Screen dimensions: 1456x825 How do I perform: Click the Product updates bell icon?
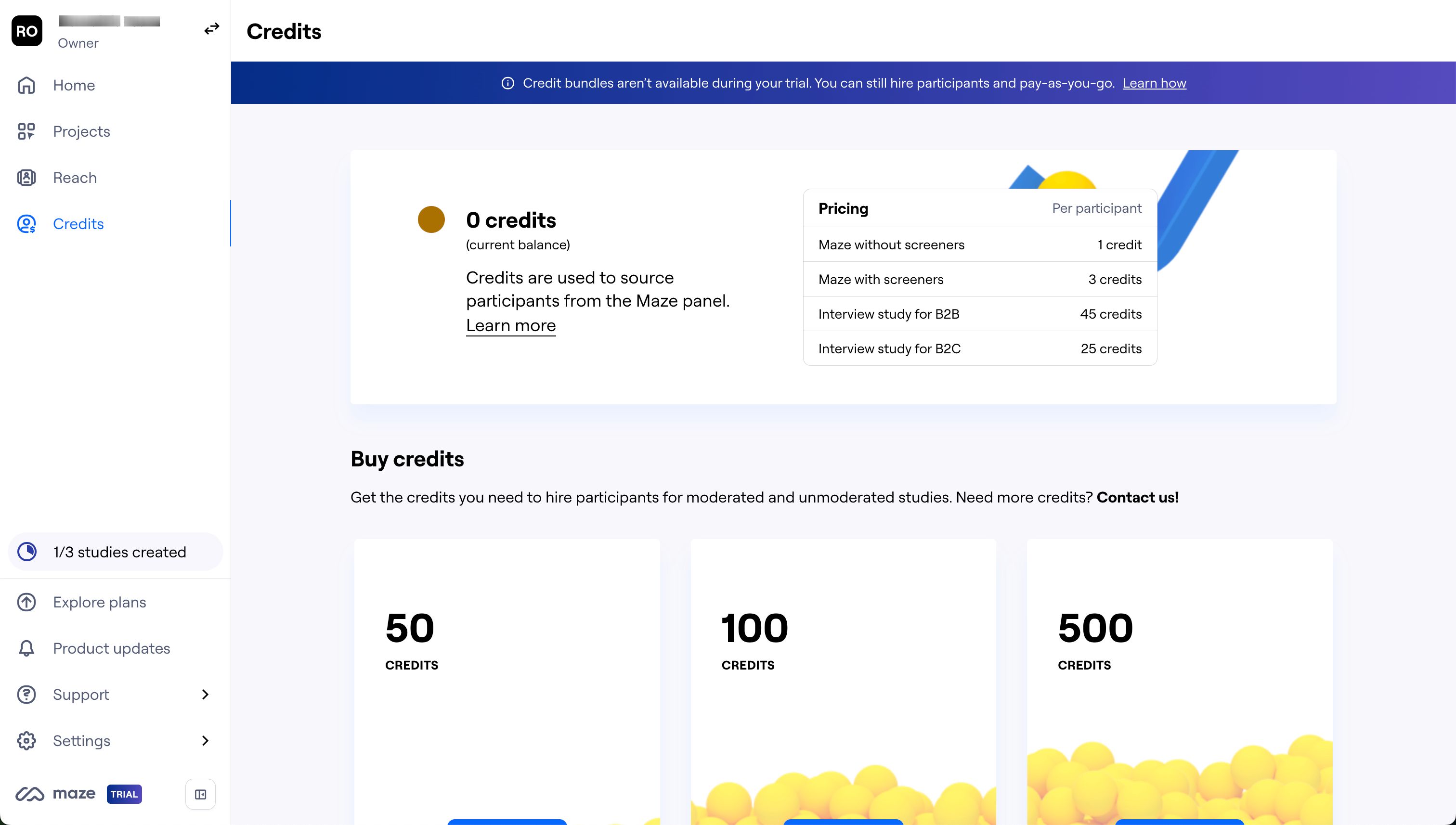coord(26,648)
